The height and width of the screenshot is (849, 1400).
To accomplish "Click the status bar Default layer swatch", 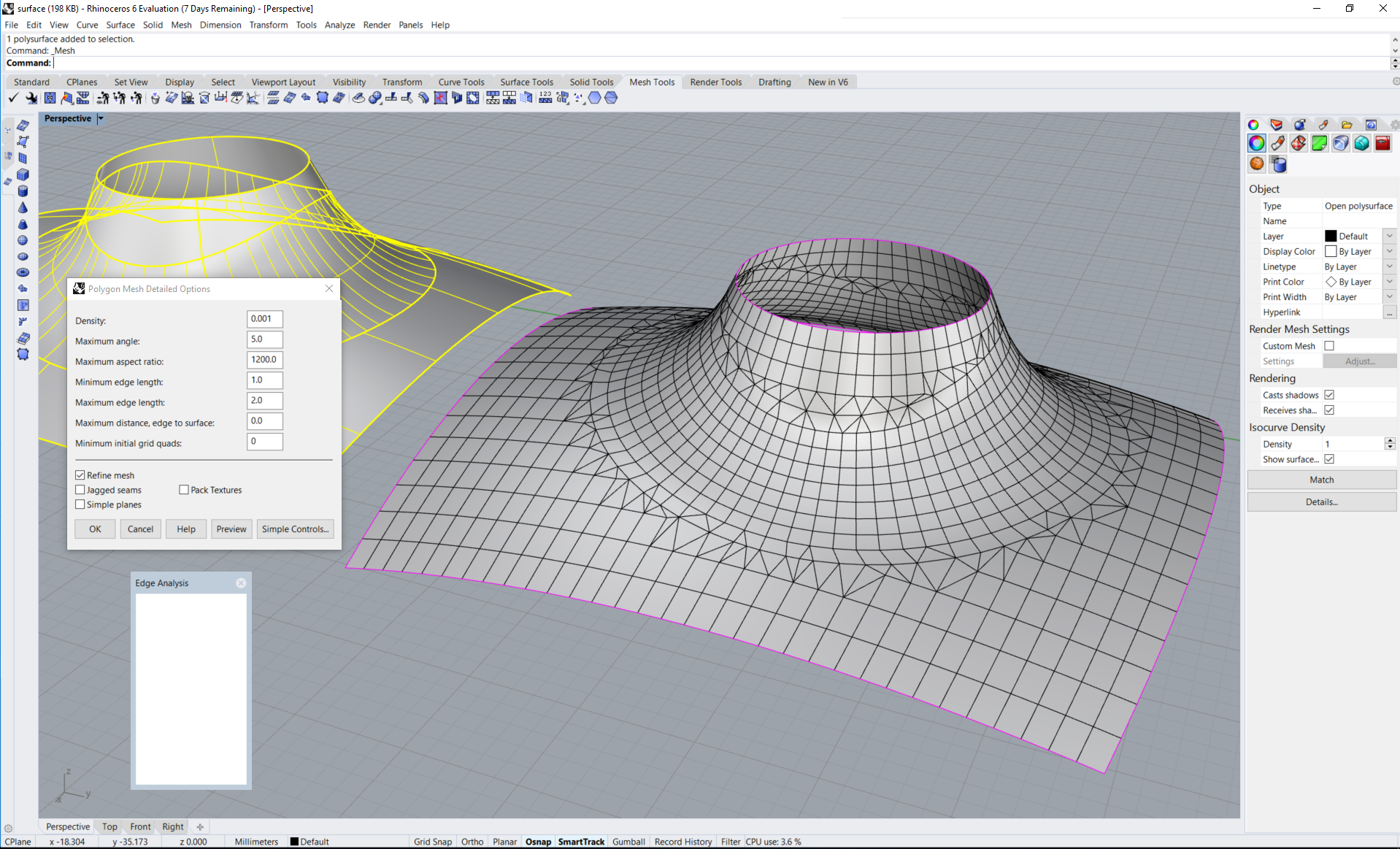I will click(x=294, y=842).
